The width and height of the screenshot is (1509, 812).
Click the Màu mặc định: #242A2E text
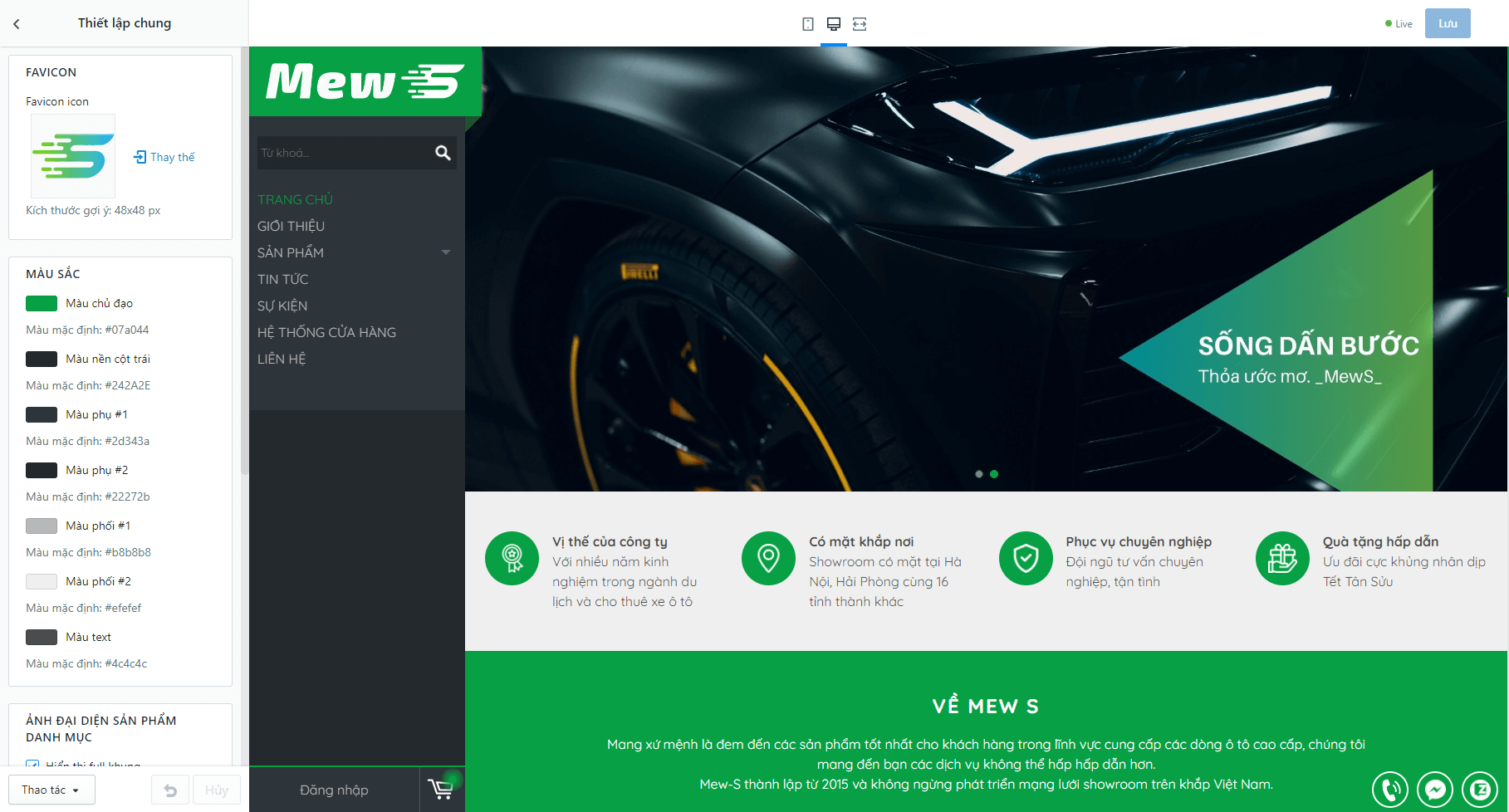(88, 385)
